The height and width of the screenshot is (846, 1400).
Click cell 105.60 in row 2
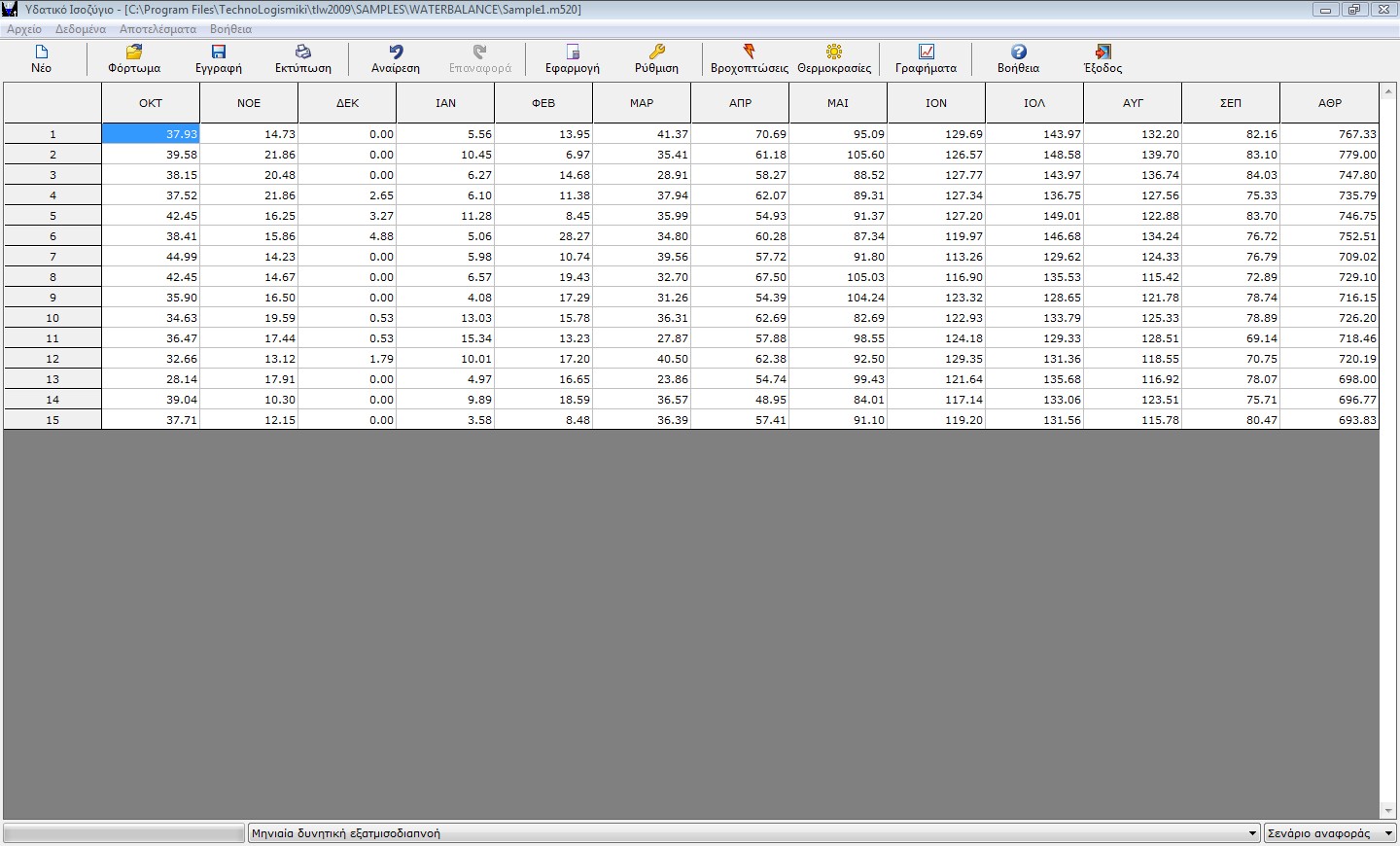[838, 155]
